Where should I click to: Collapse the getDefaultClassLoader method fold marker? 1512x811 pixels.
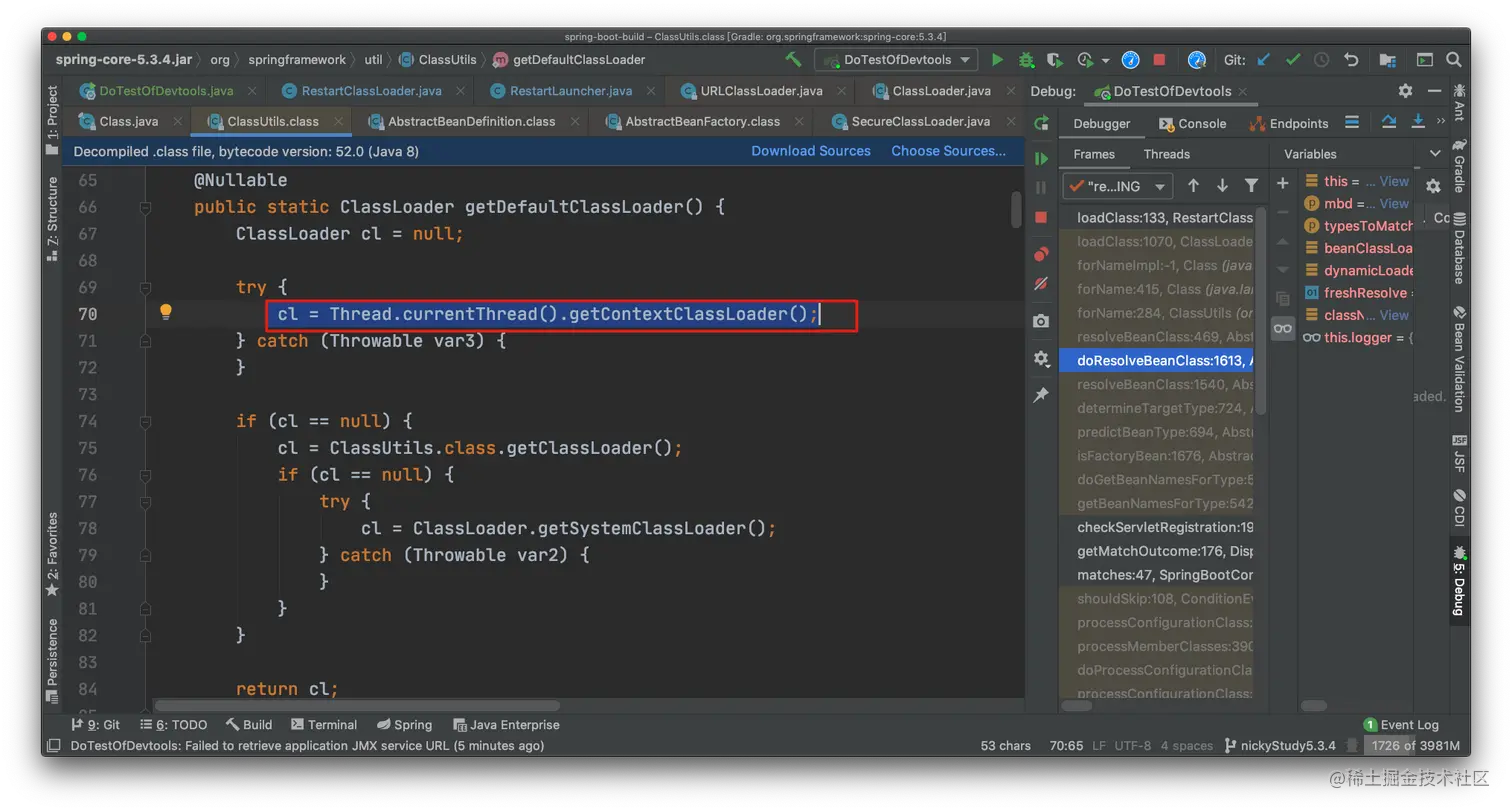click(x=146, y=207)
